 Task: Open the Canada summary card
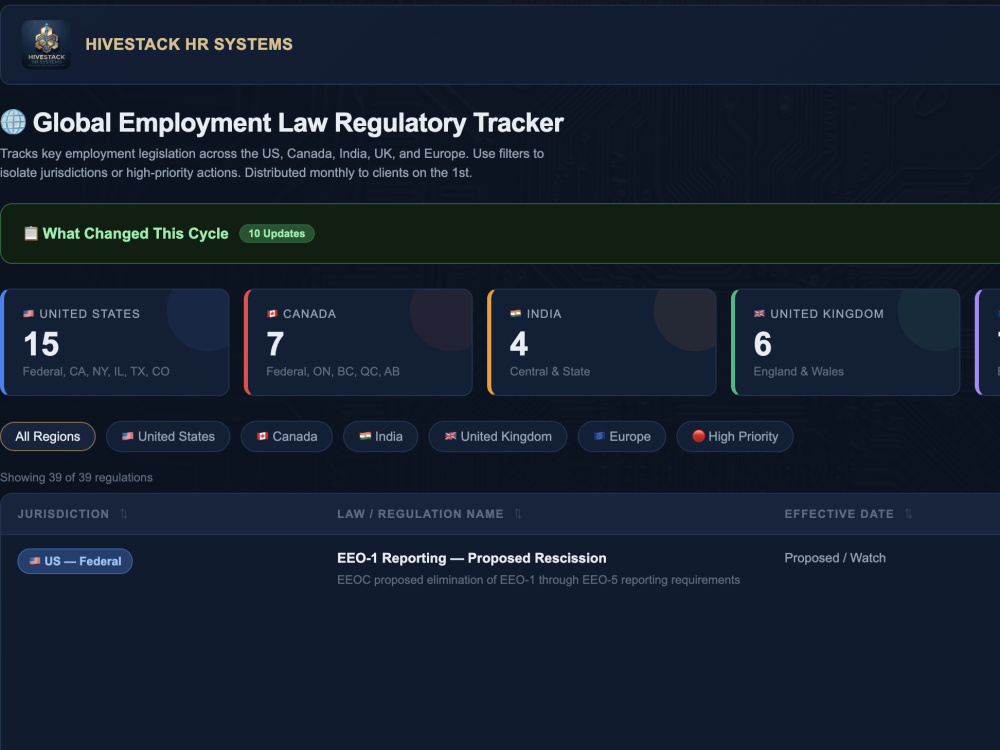pos(358,342)
